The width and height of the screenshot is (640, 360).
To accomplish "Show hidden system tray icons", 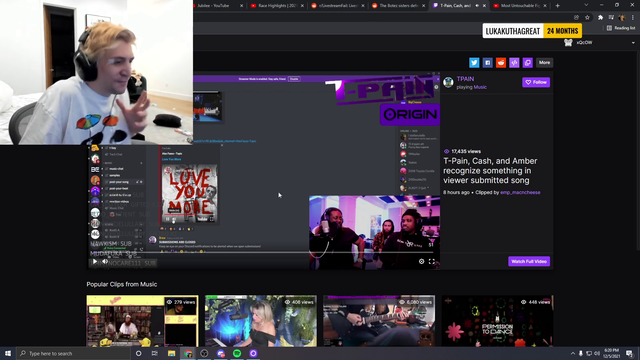I will click(x=573, y=353).
